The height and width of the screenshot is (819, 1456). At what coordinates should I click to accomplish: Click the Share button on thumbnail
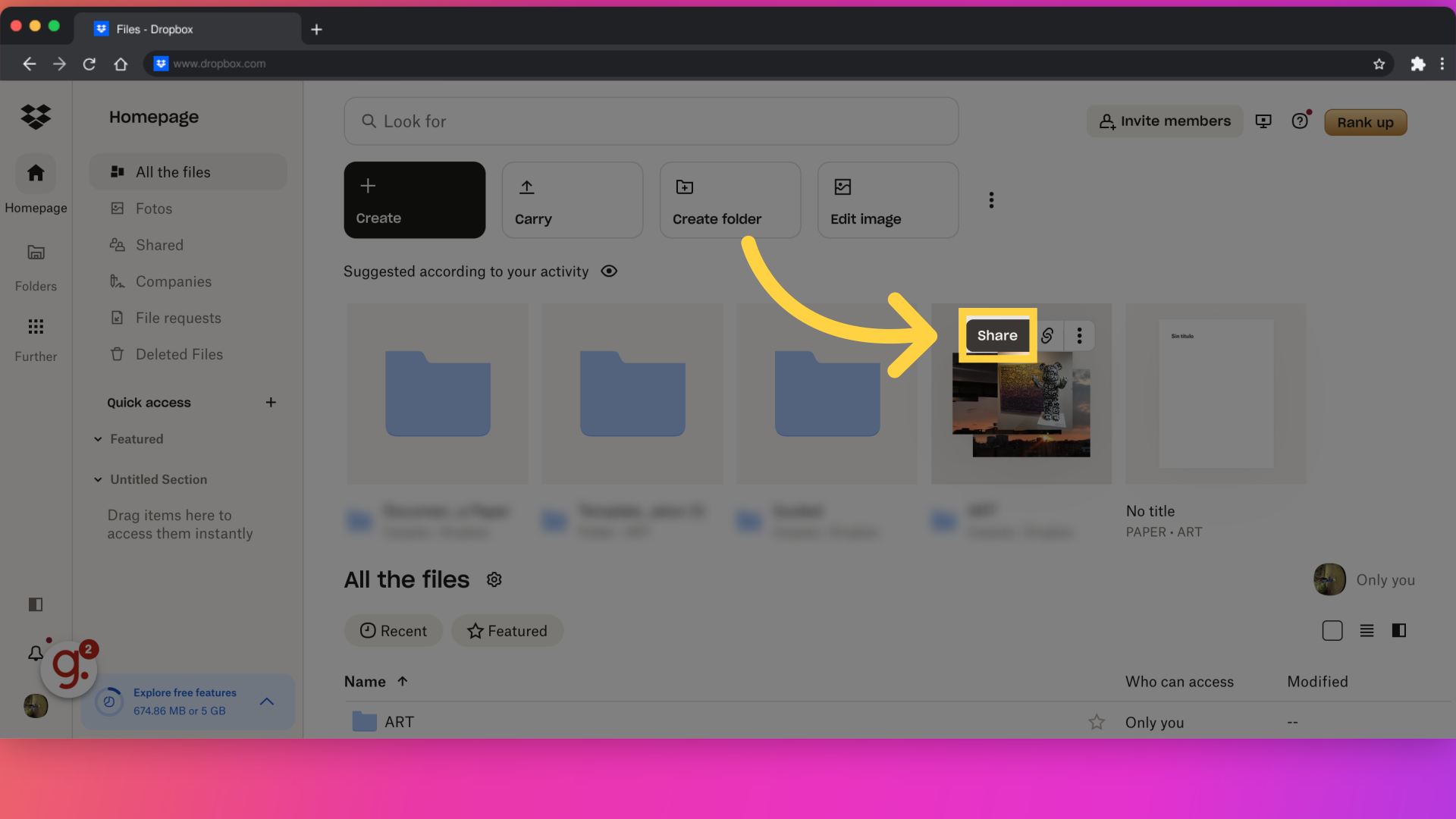pos(997,336)
